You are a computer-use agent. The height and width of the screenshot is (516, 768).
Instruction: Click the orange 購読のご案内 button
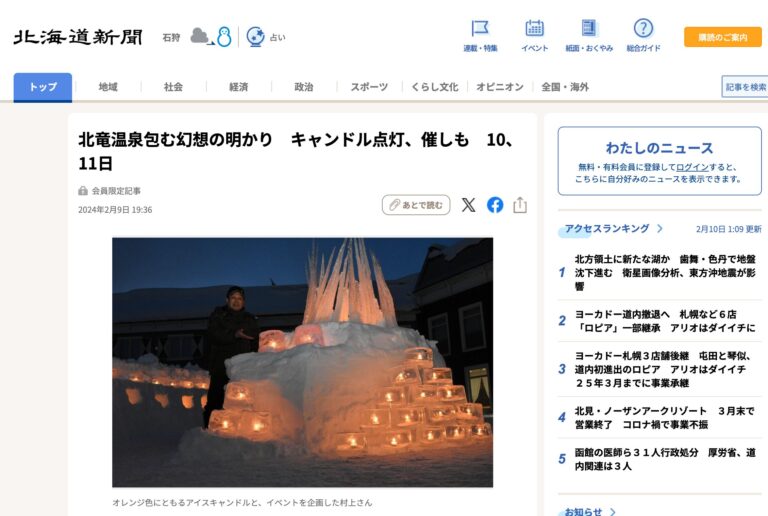click(722, 37)
